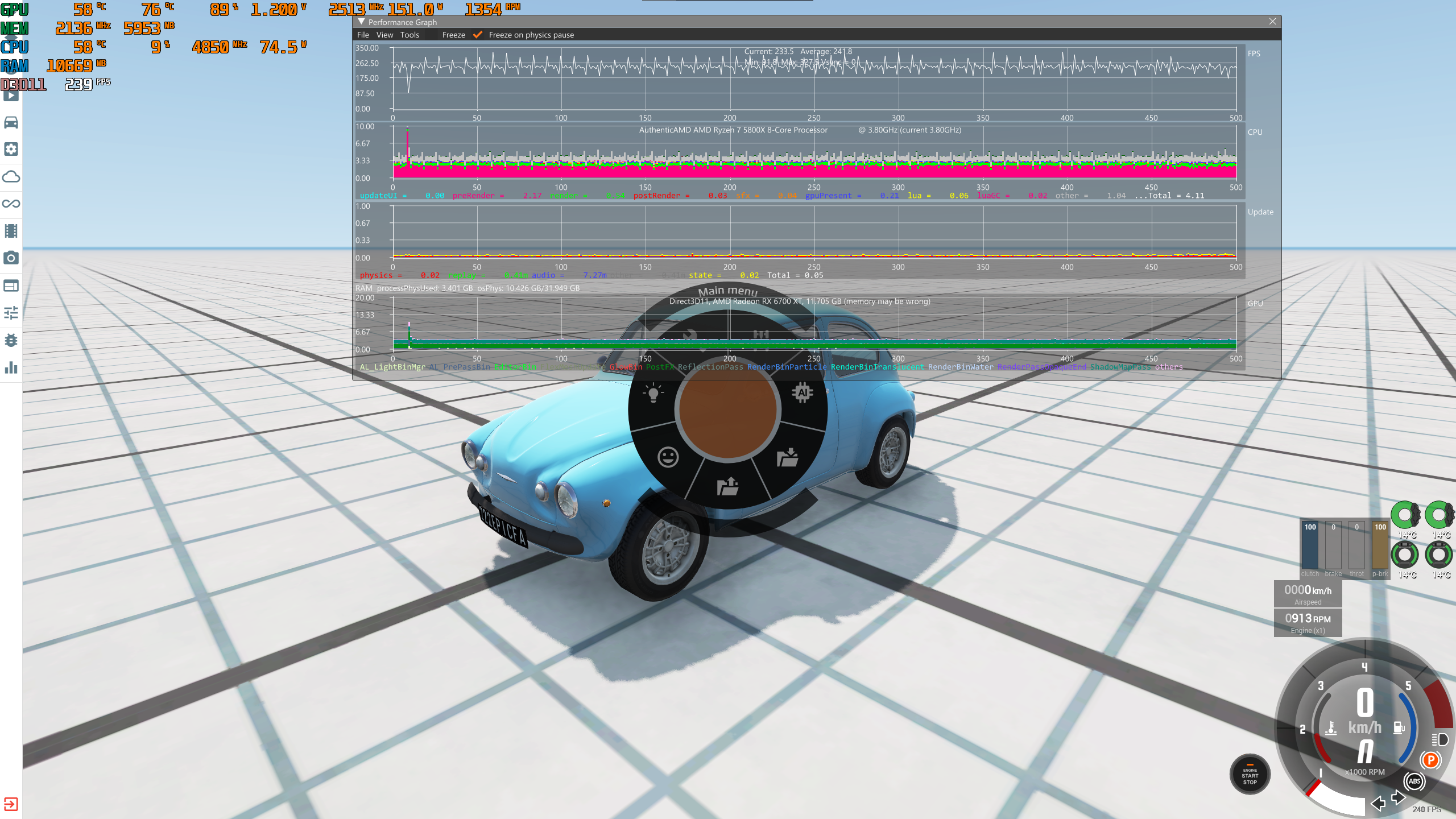The image size is (1456, 819).
Task: Click the Freeze button
Action: pos(454,35)
